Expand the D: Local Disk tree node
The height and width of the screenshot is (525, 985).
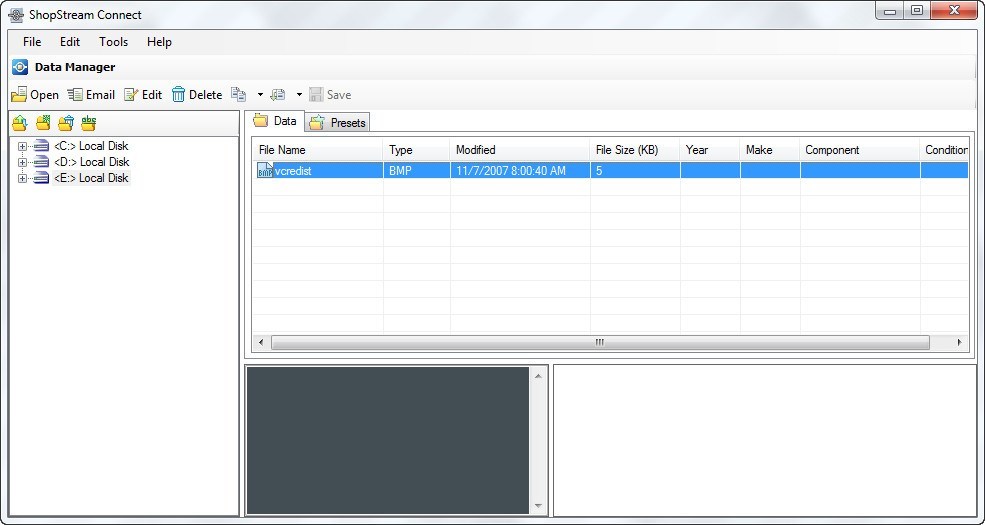pyautogui.click(x=22, y=162)
